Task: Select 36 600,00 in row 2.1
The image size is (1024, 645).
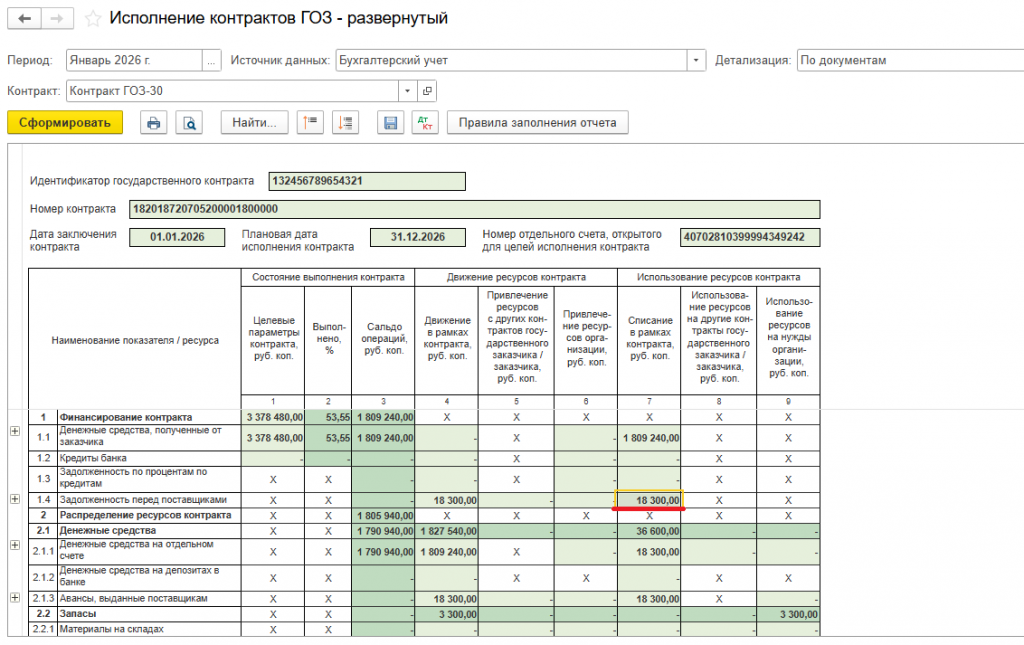Action: (x=649, y=531)
